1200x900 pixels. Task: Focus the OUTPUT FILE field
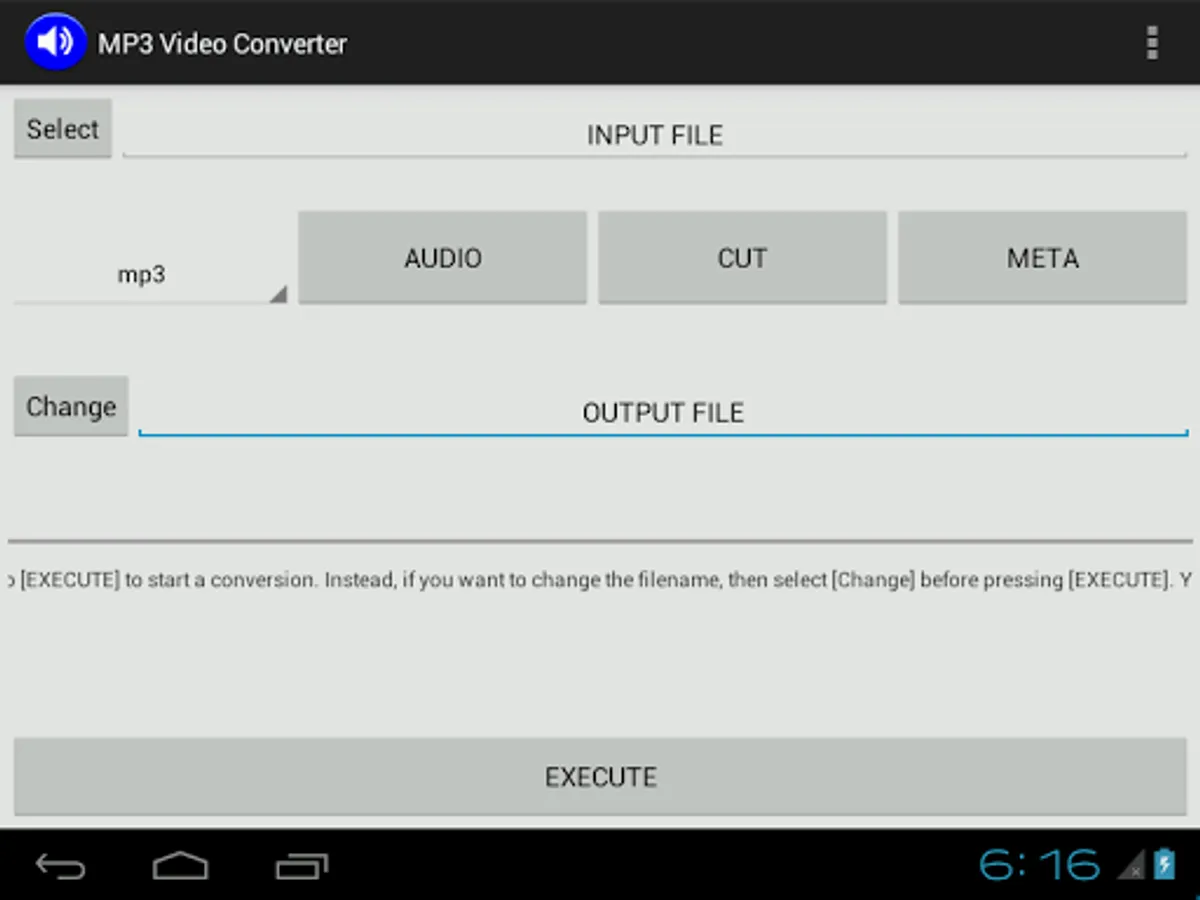(x=663, y=412)
